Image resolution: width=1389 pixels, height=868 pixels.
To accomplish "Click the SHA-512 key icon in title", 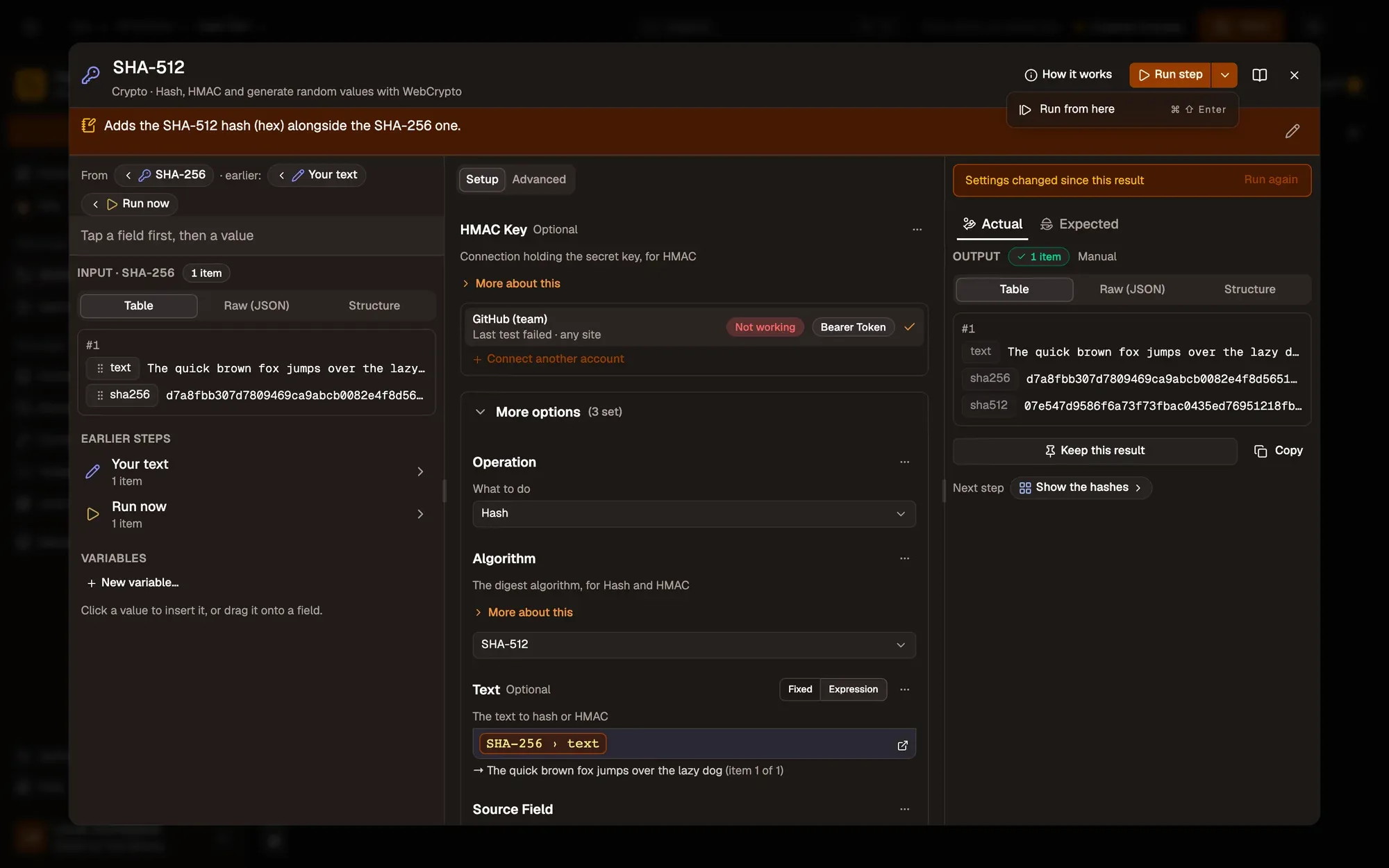I will click(x=91, y=75).
